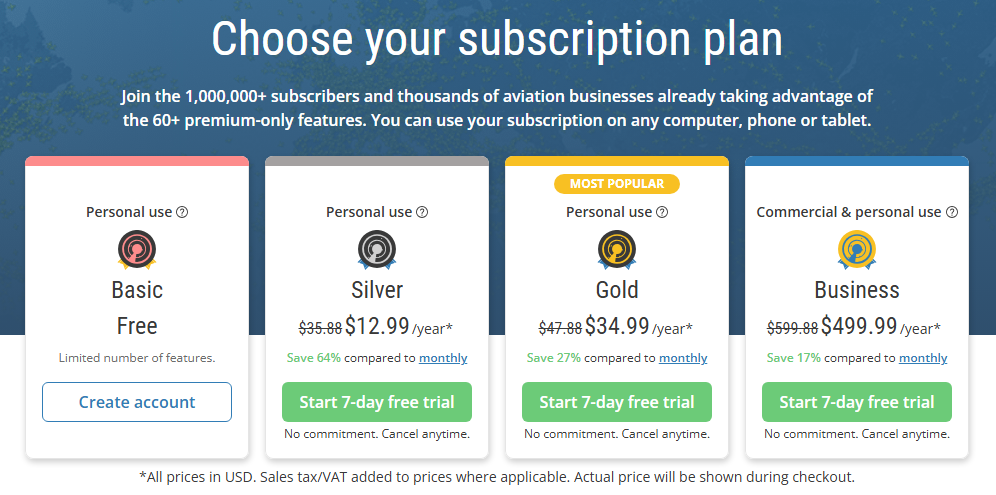The image size is (996, 495).
Task: Click help icon beside Gold's Personal use
Action: (x=662, y=212)
